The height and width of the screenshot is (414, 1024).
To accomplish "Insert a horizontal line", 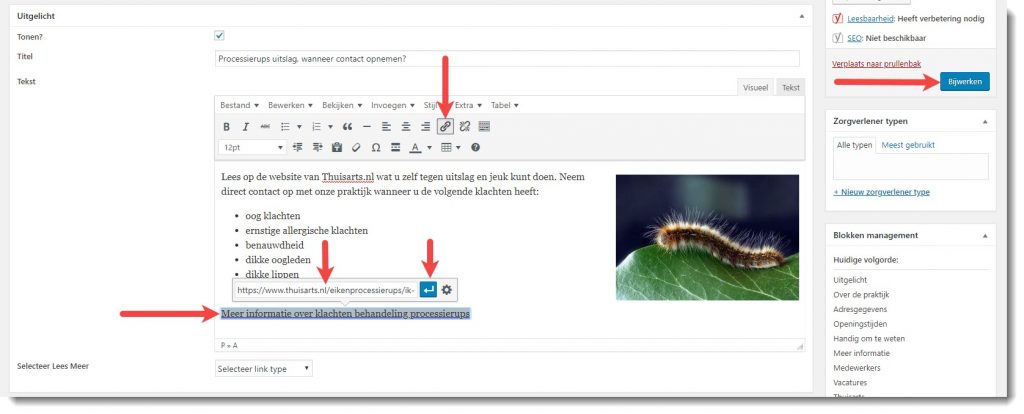I will point(366,127).
